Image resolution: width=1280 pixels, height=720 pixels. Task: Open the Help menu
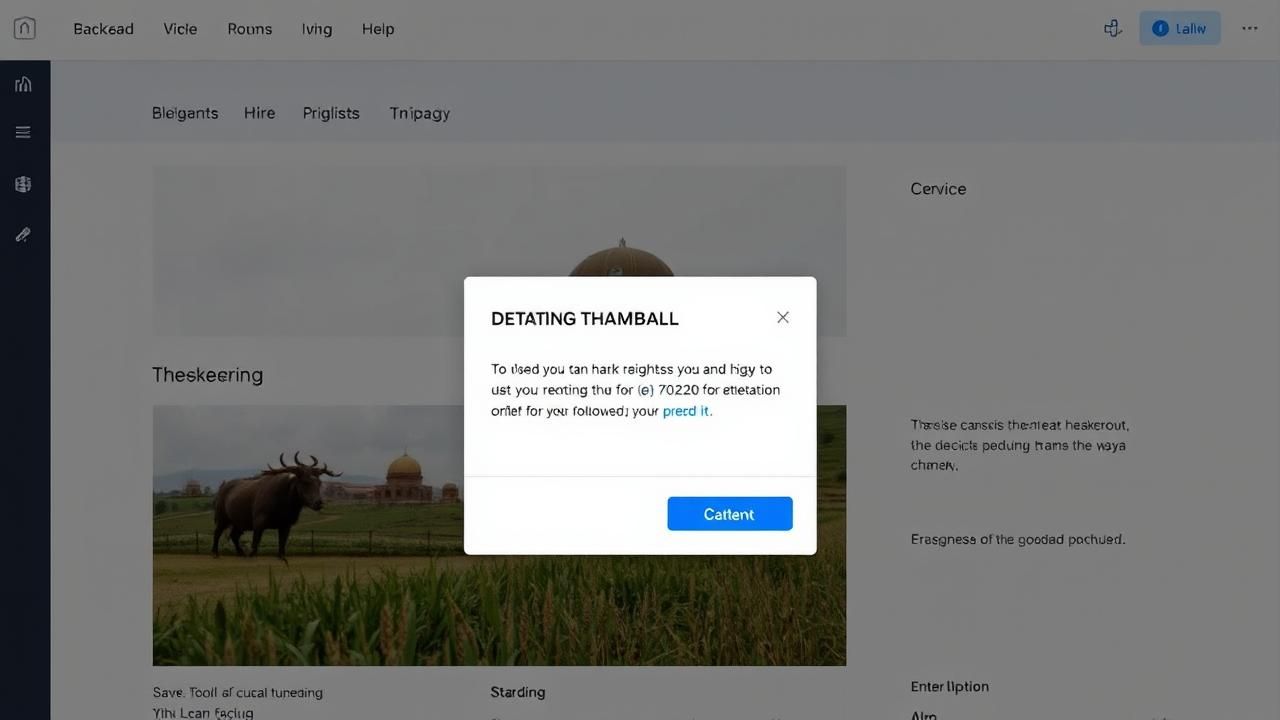point(377,29)
